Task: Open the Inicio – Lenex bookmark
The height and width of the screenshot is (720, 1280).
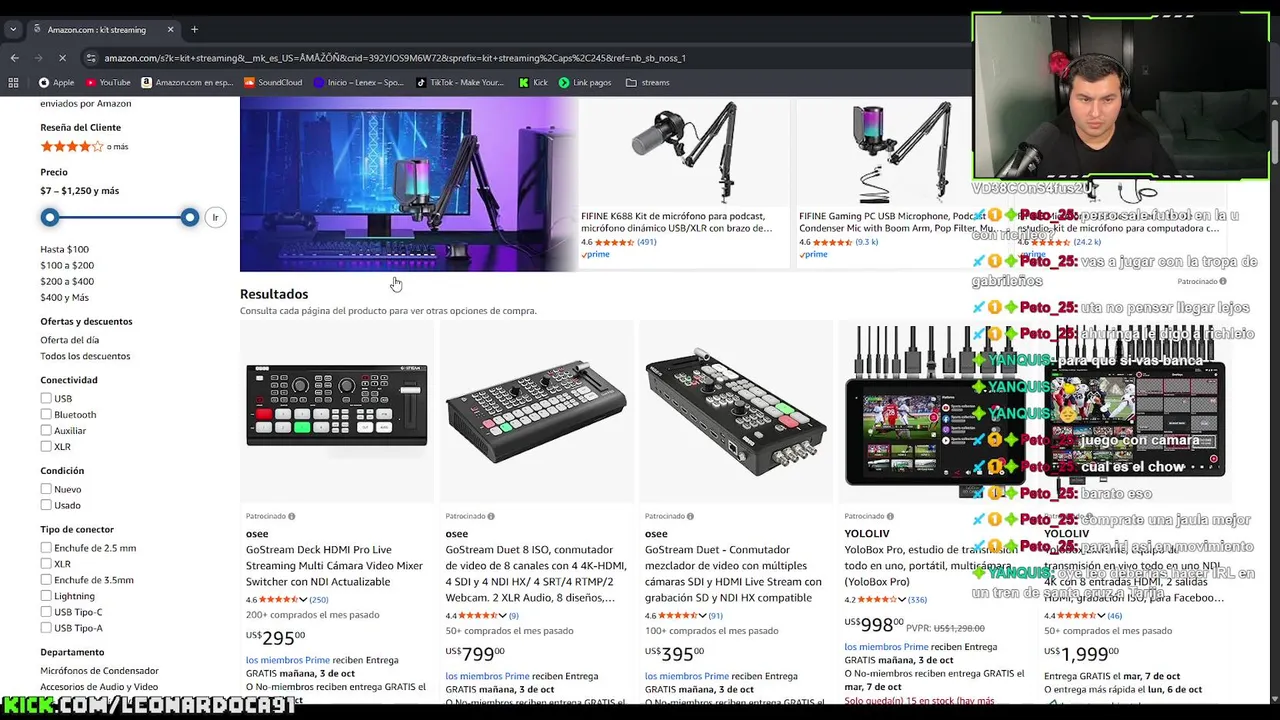Action: click(358, 82)
